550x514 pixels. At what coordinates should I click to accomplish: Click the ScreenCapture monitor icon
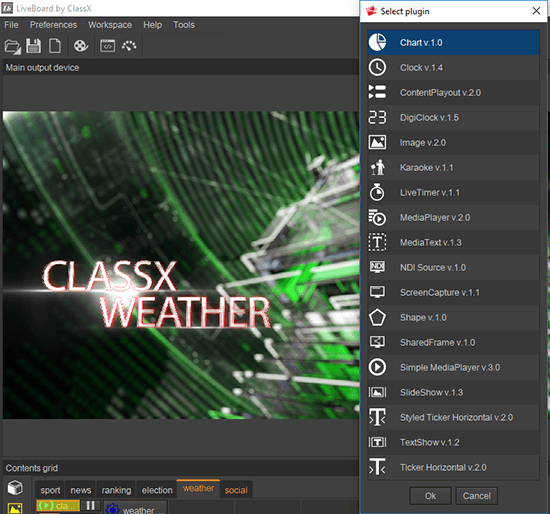pos(377,292)
